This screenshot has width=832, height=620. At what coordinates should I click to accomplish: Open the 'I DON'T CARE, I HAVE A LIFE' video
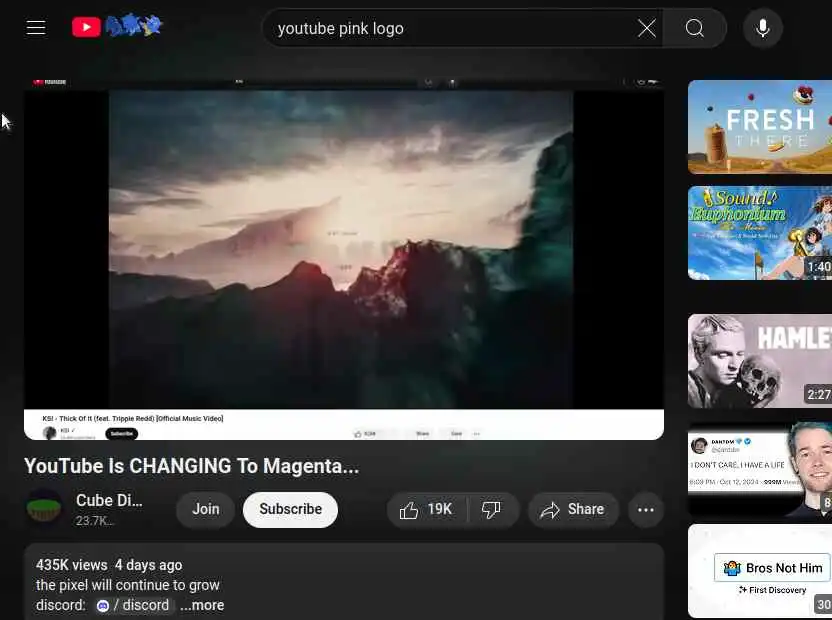[x=760, y=470]
